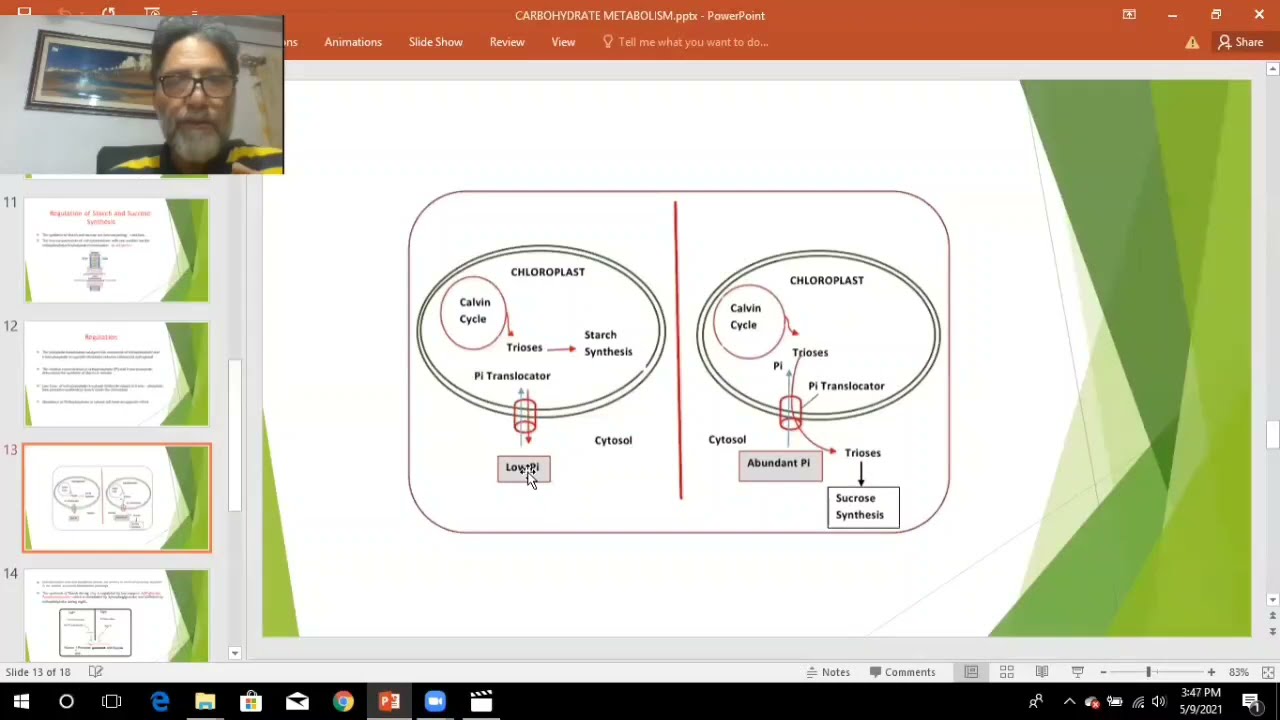Screen dimensions: 1280x720
Task: Select the Sucrose Synthesis box
Action: (x=863, y=507)
